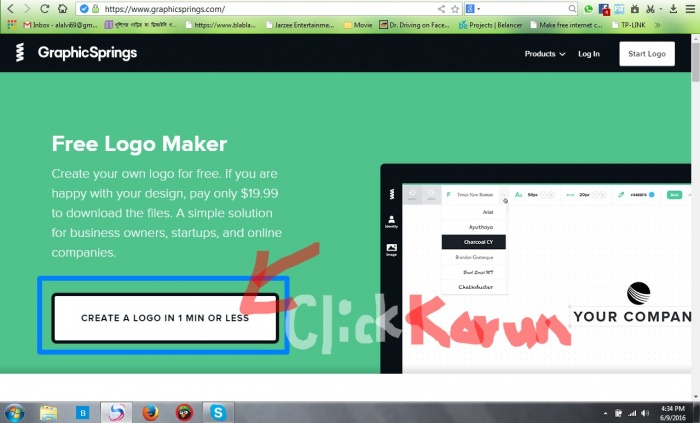Go back with the browser Back arrow

11,8
